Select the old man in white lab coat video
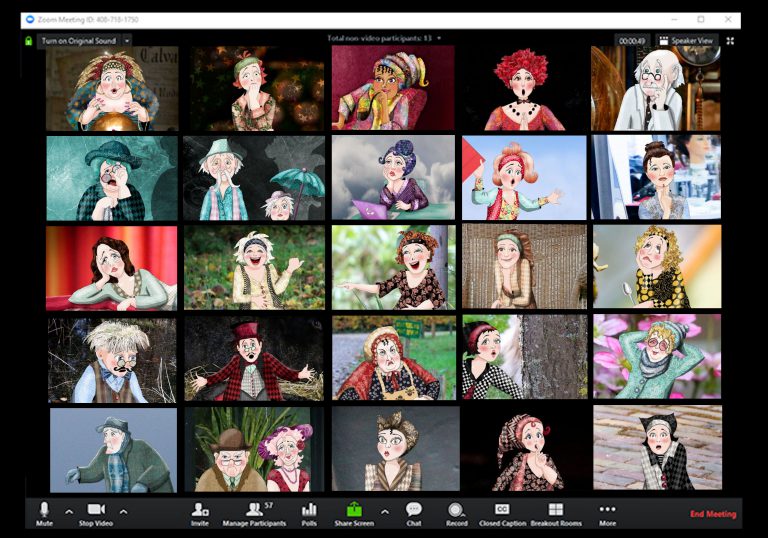The width and height of the screenshot is (768, 538). [656, 89]
